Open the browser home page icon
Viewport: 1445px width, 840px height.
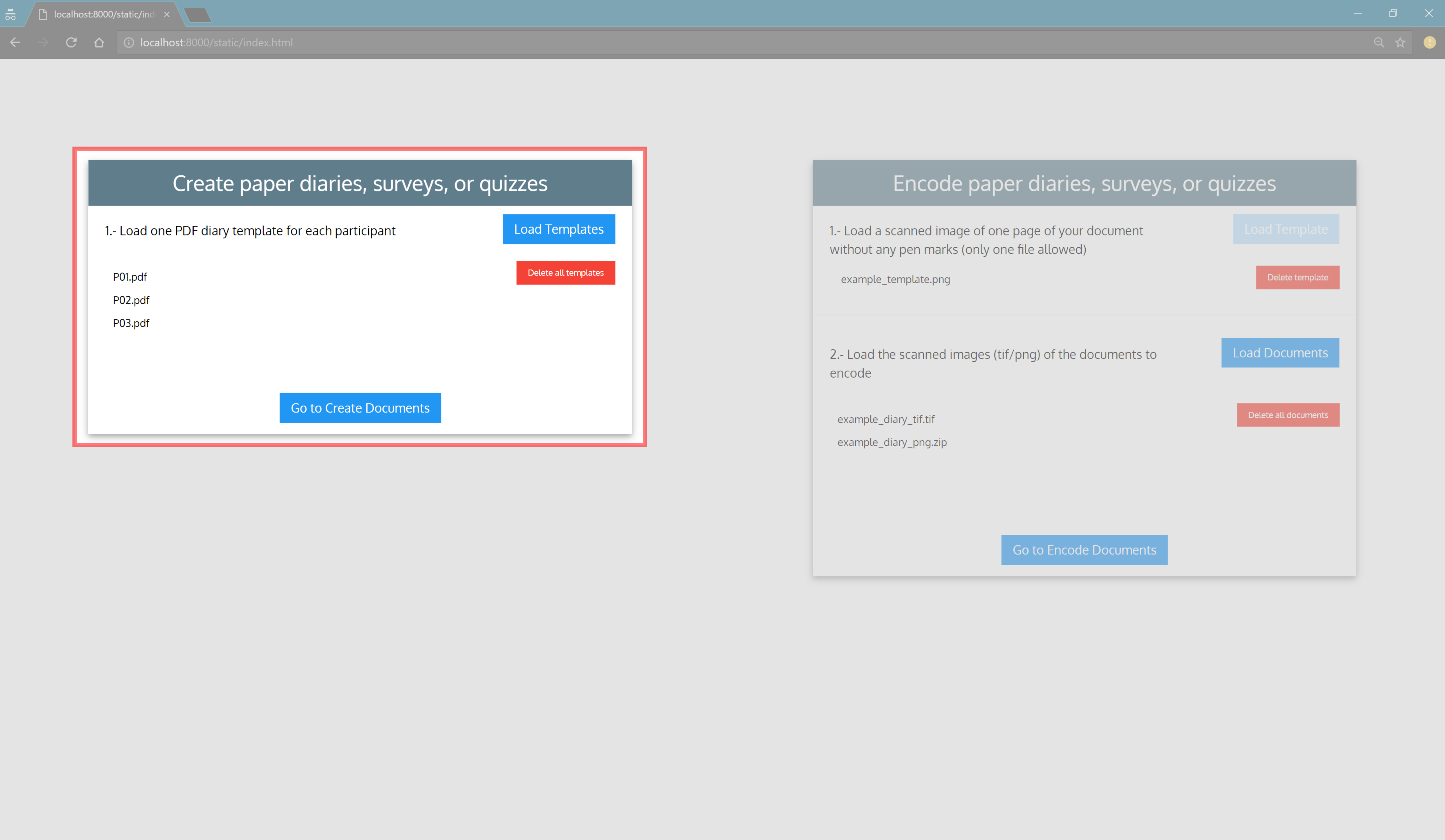pos(99,42)
